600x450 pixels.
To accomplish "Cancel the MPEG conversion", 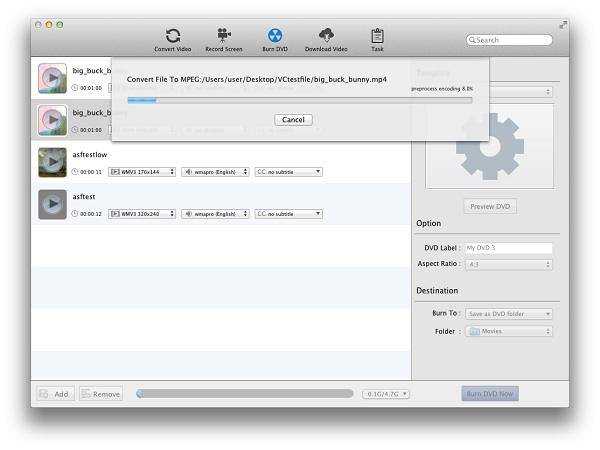I will click(x=293, y=120).
